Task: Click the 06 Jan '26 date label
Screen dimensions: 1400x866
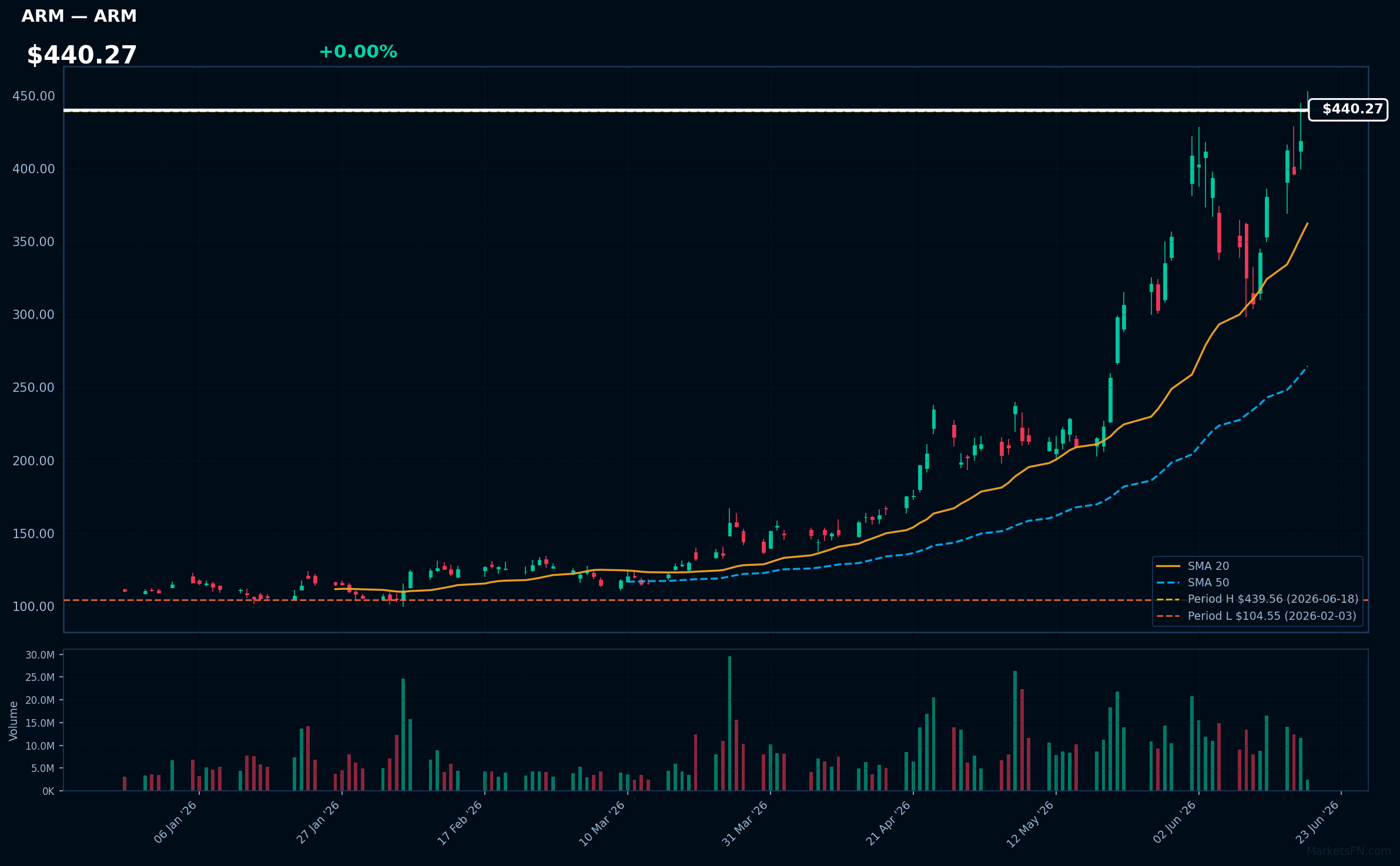Action: click(x=175, y=823)
